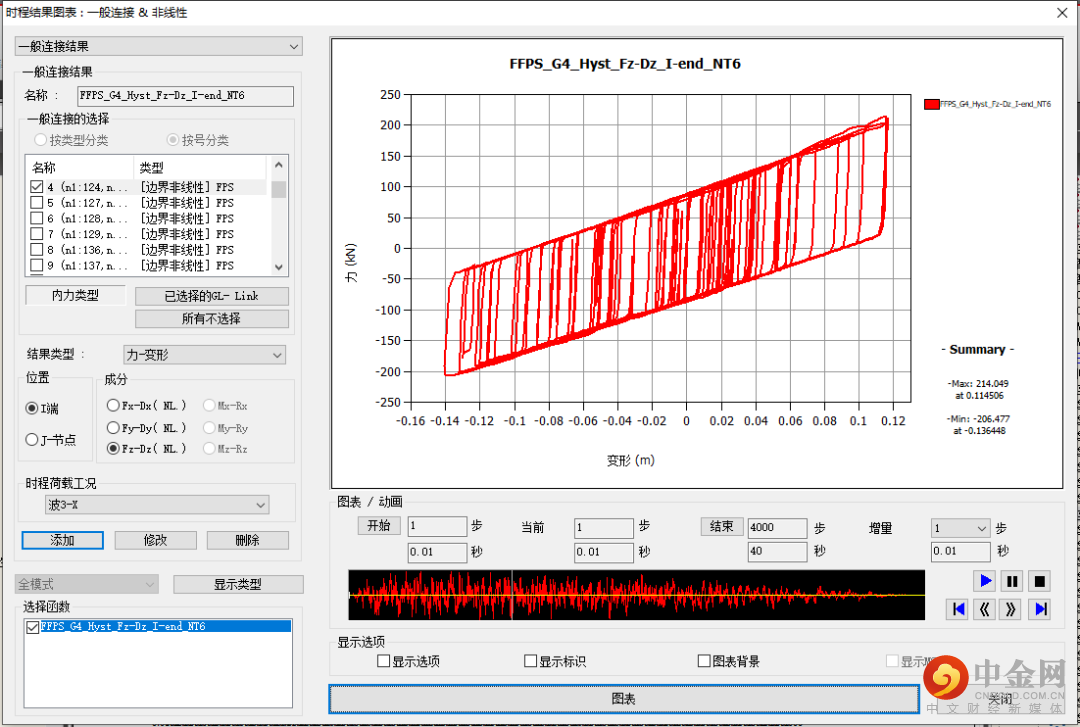Screen dimensions: 1080x727
Task: Enable the 图表背景 checkbox
Action: [x=704, y=661]
